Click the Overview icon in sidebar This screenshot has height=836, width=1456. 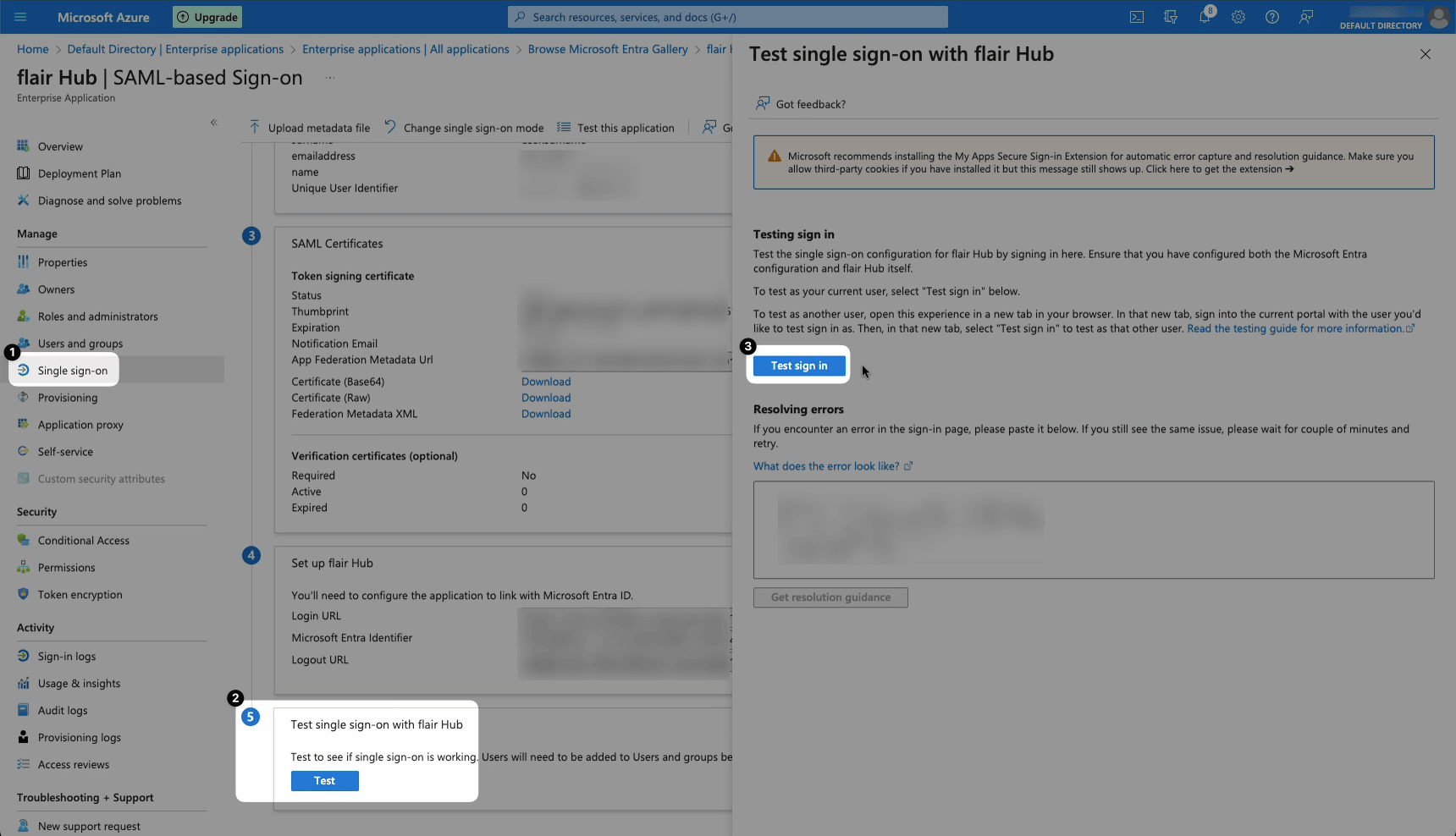click(24, 146)
